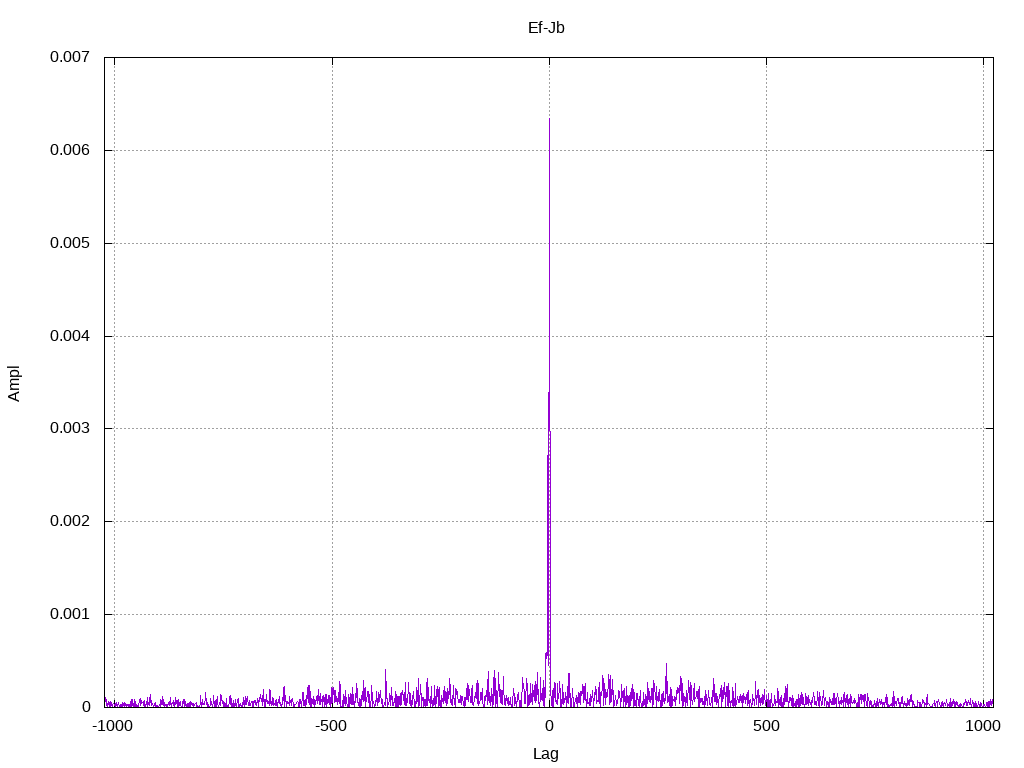This screenshot has height=768, width=1024.
Task: Click the 0.001 y-axis tick label
Action: (x=70, y=614)
